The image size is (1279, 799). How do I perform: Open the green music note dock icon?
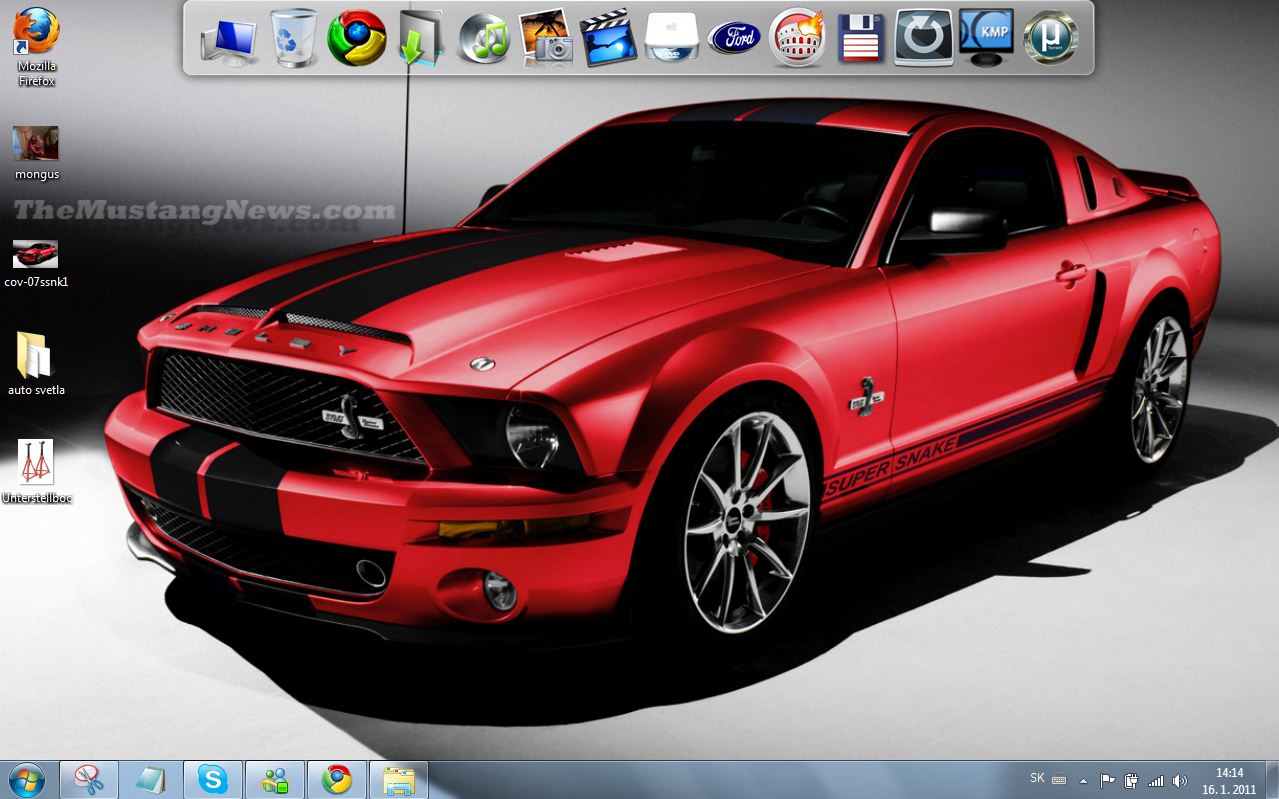point(484,38)
